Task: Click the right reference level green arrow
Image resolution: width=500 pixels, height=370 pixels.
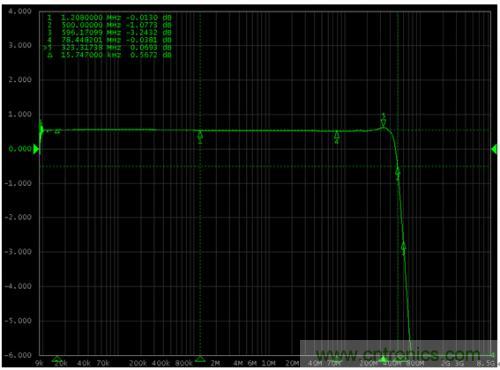Action: (x=494, y=149)
